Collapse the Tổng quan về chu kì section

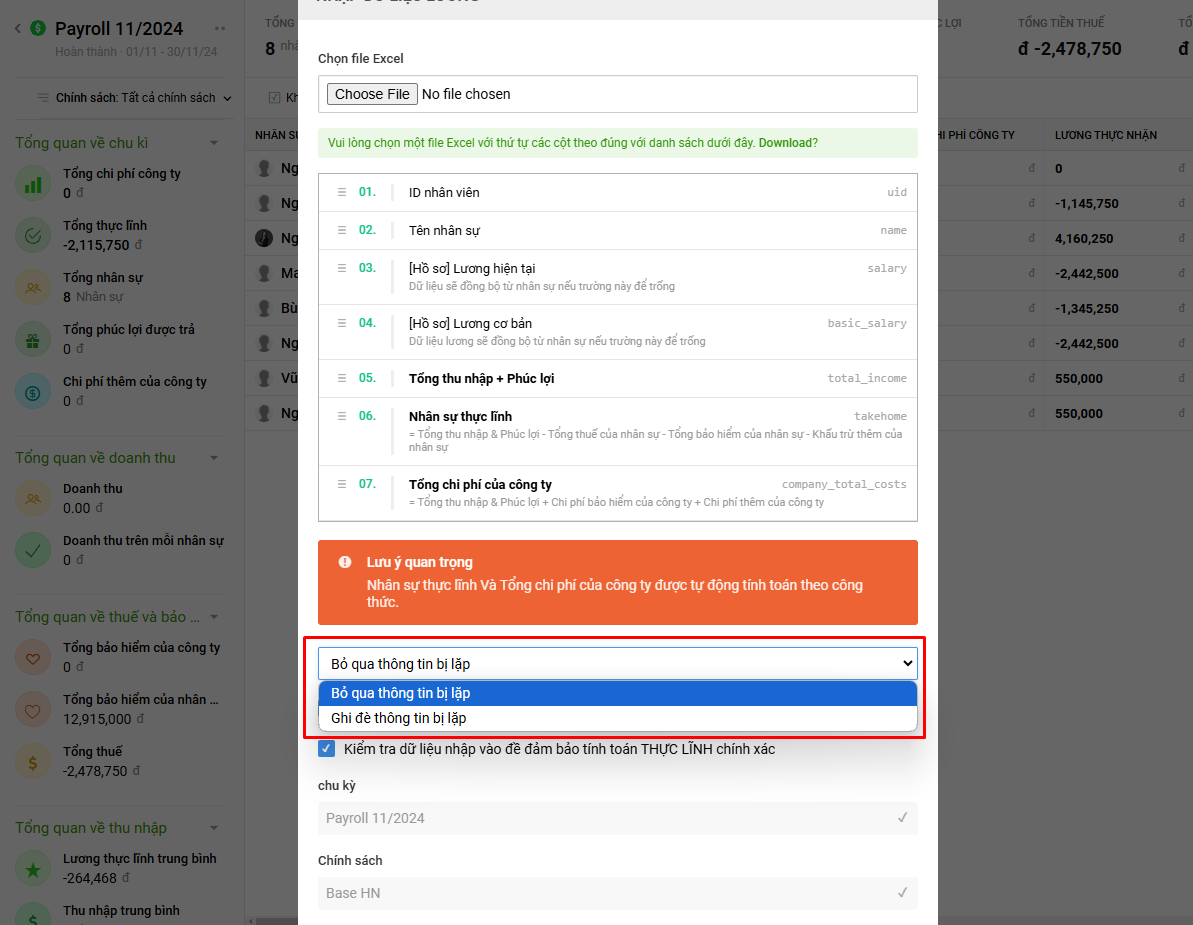(214, 143)
